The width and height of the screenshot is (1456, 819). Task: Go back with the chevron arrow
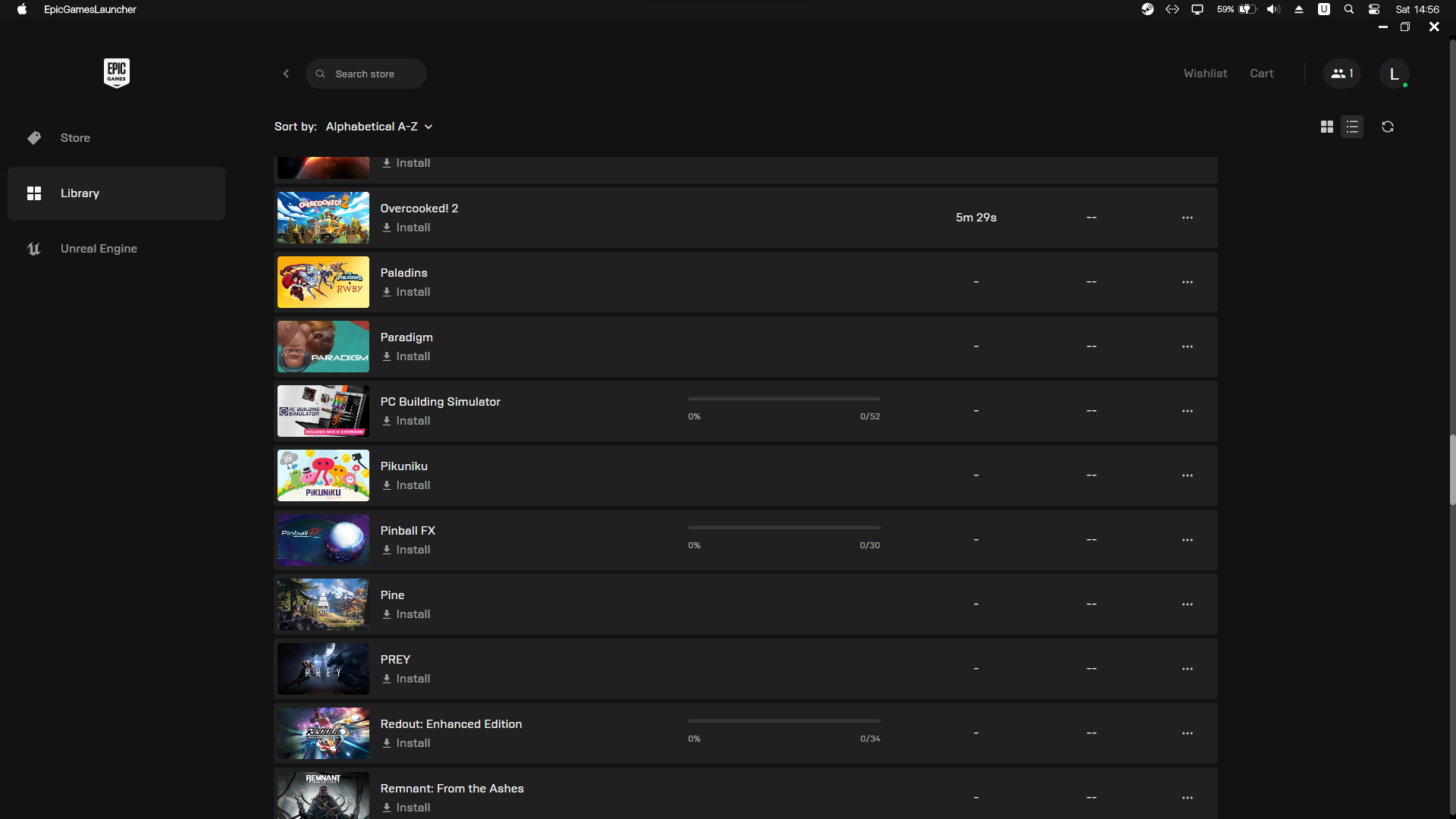[286, 74]
